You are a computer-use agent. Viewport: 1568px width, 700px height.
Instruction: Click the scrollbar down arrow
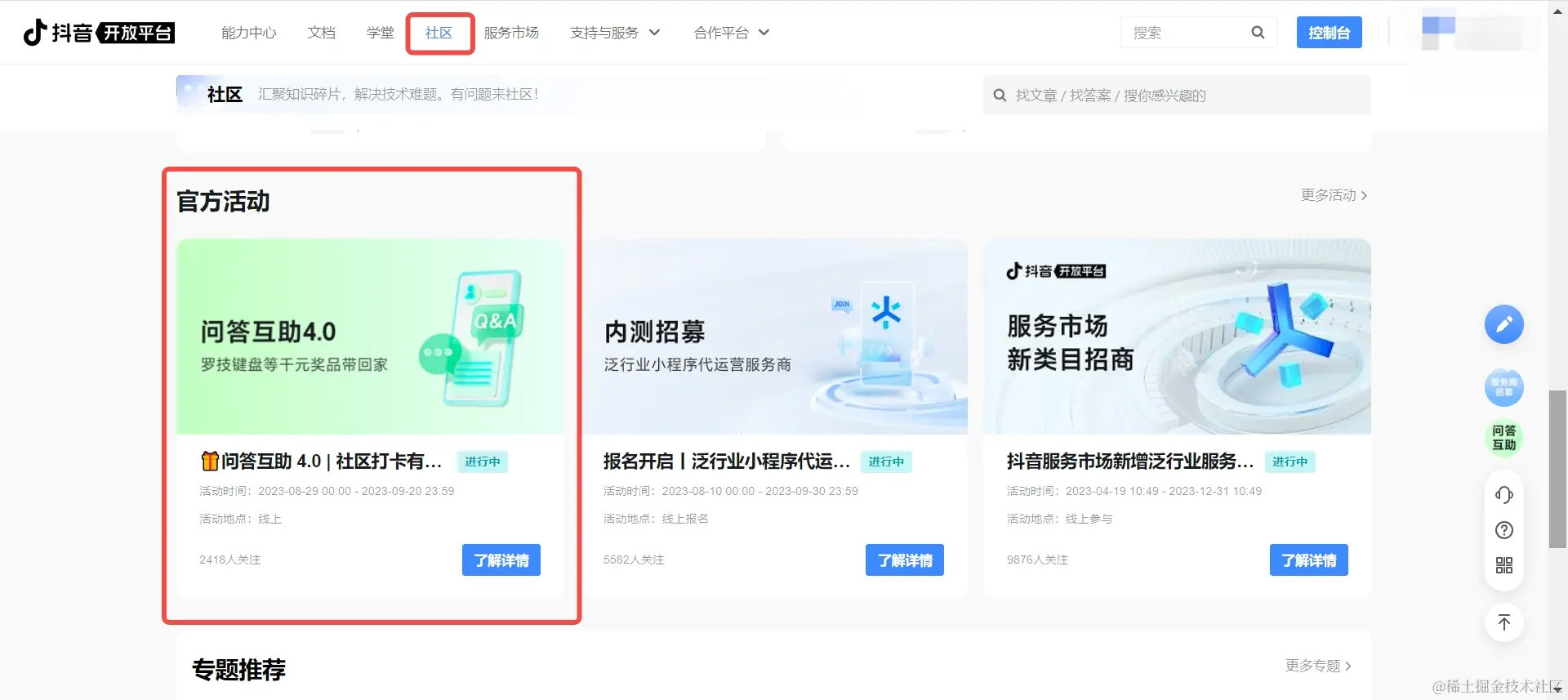(x=1558, y=690)
